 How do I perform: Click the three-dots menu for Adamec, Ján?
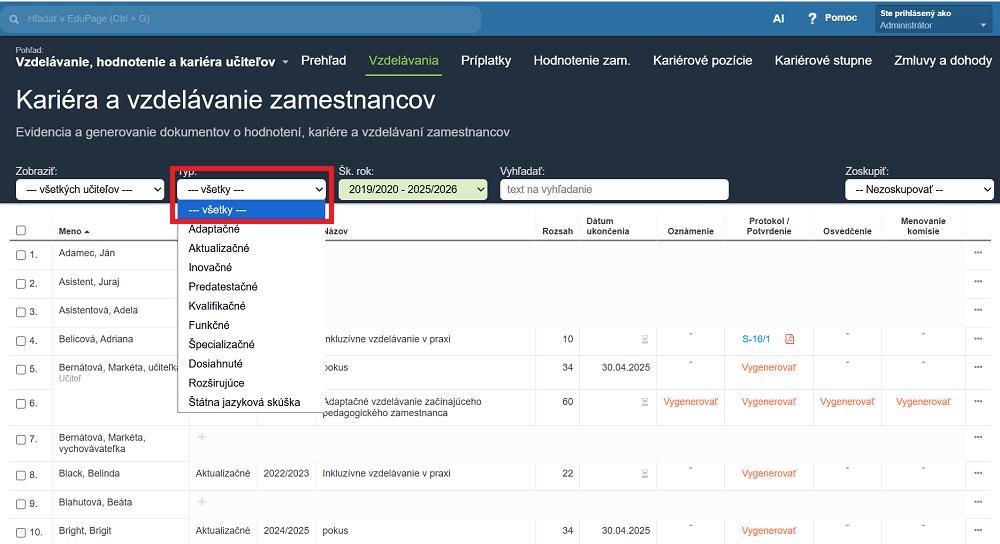tap(978, 253)
